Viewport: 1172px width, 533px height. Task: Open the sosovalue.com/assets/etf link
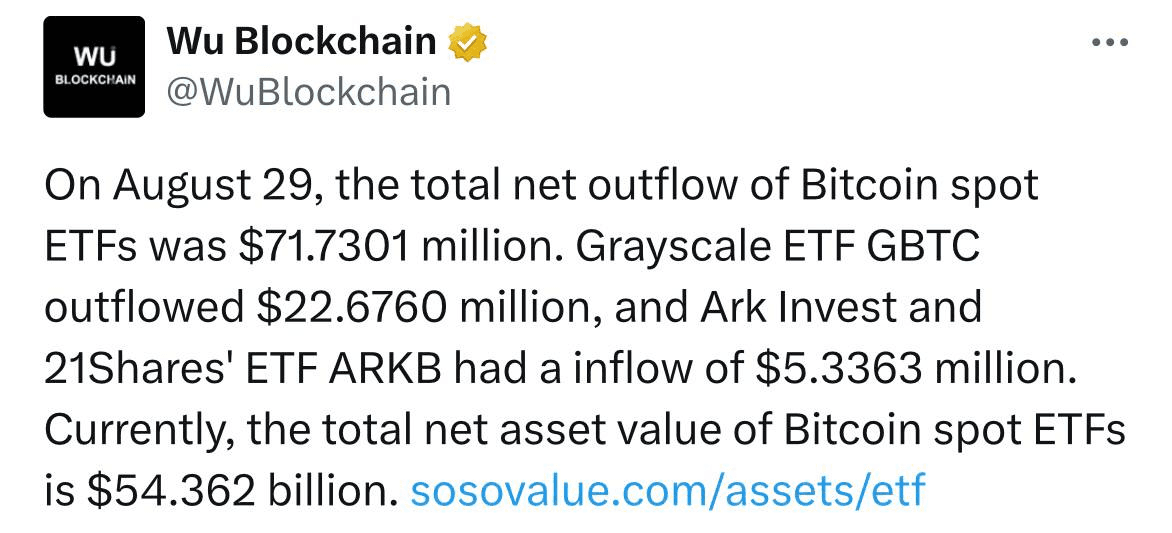[668, 490]
